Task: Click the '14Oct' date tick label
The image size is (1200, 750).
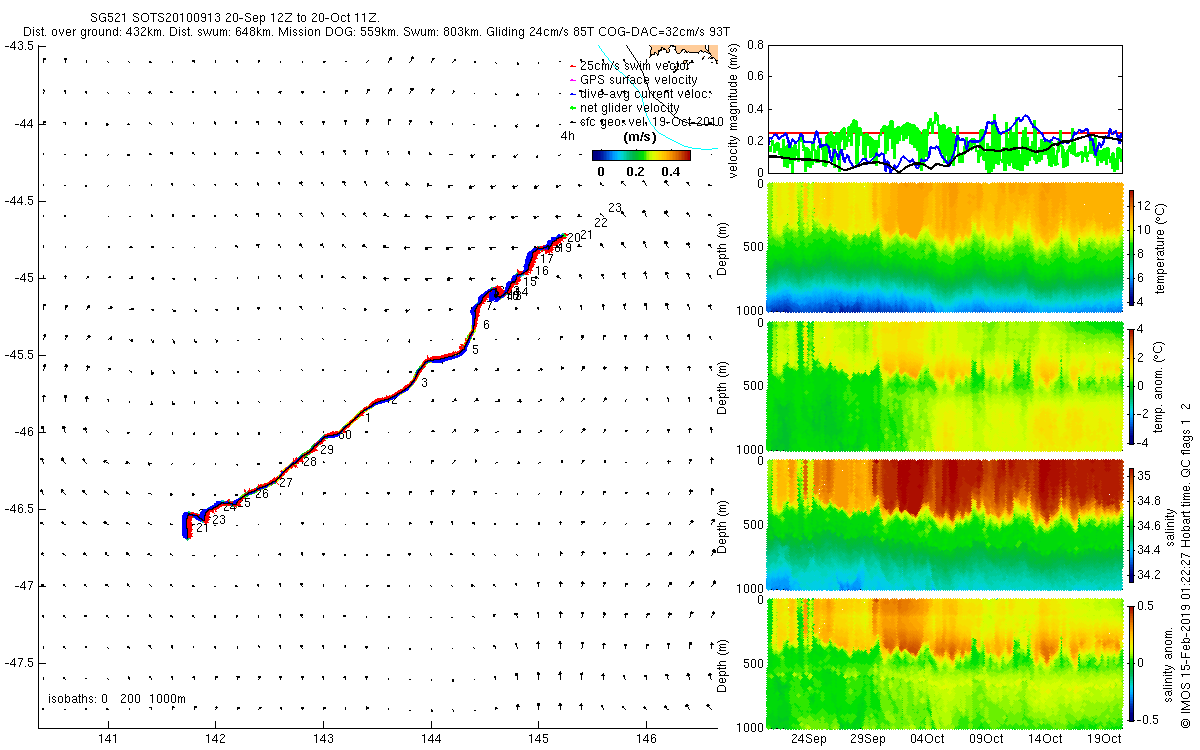Action: 1045,739
